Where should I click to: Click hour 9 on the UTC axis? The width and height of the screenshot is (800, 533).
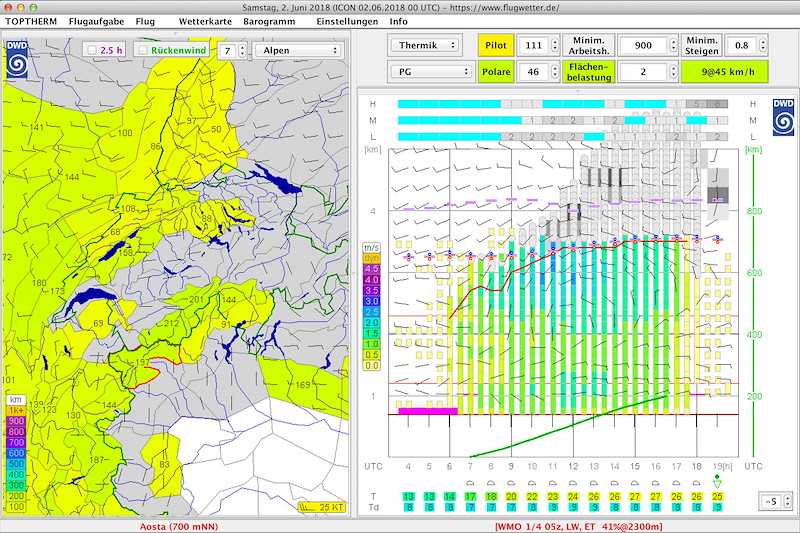(x=511, y=466)
